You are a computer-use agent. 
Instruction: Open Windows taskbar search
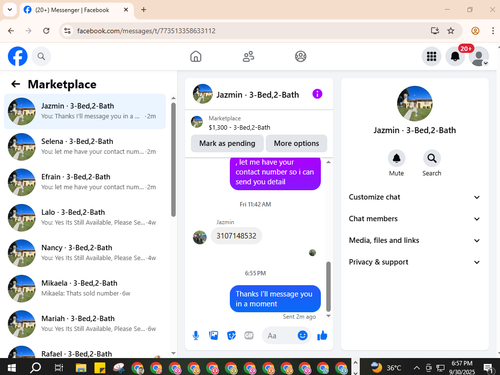click(35, 368)
